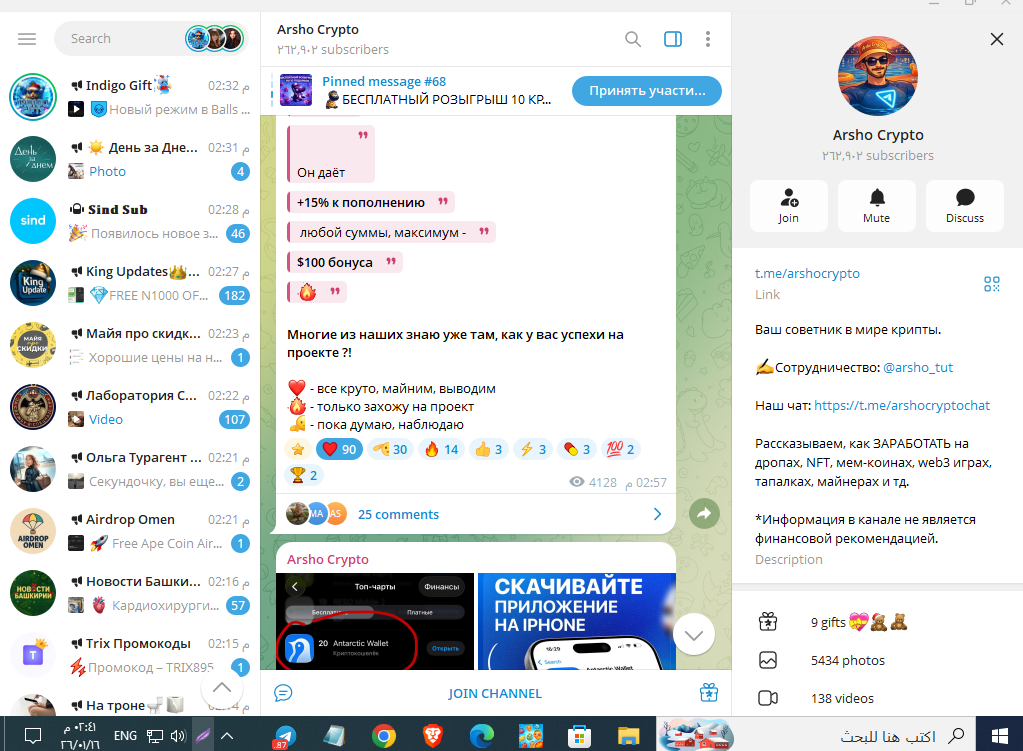
Task: Open the arshocryptochat link
Action: [x=902, y=405]
